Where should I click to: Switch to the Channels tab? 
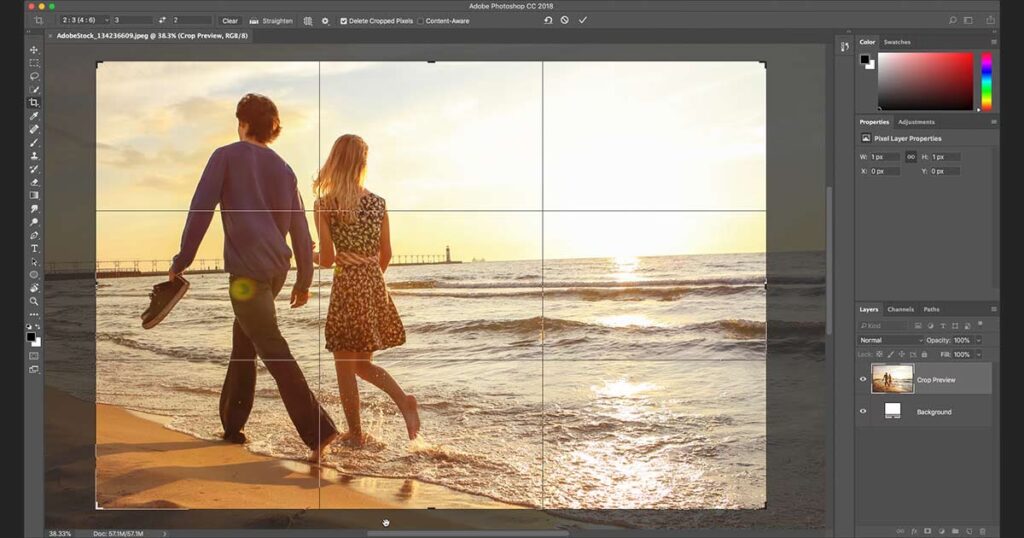click(900, 309)
